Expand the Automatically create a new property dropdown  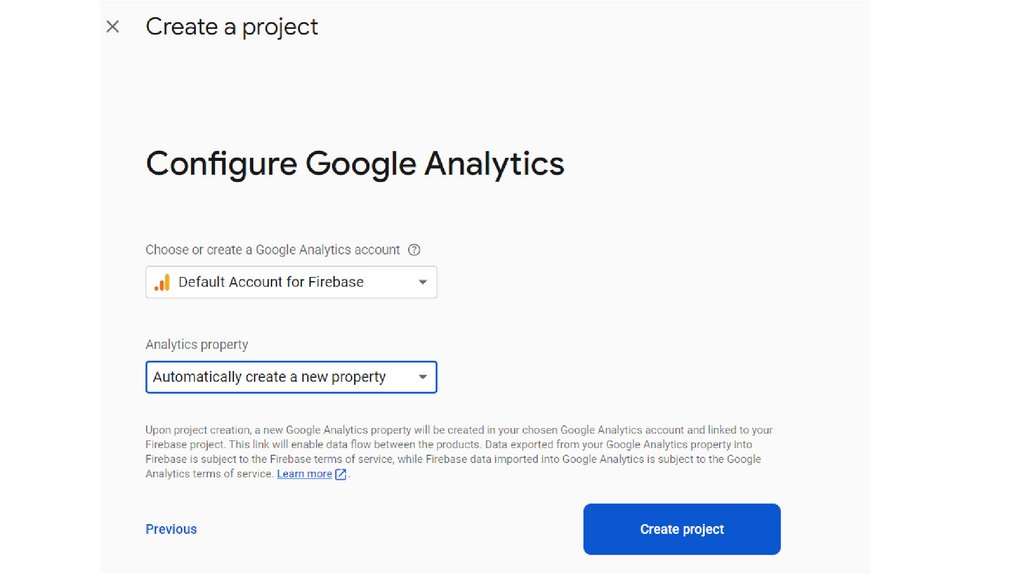coord(291,377)
